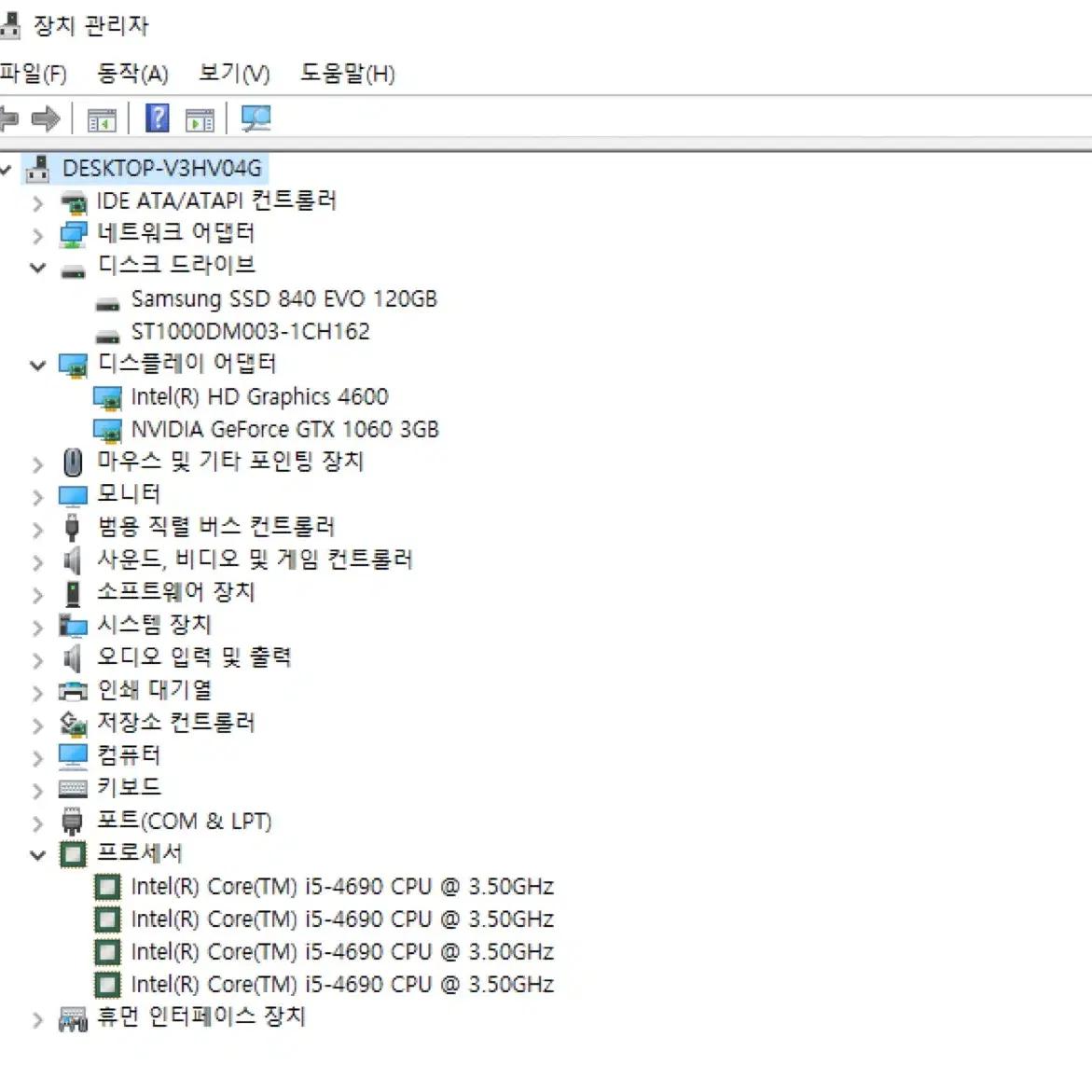The image size is (1092, 1092).
Task: Select the network adapter category icon
Action: [x=73, y=235]
